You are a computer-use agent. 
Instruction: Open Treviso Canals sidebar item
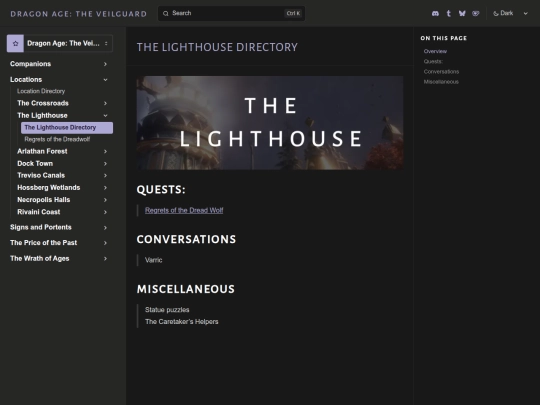pos(41,175)
